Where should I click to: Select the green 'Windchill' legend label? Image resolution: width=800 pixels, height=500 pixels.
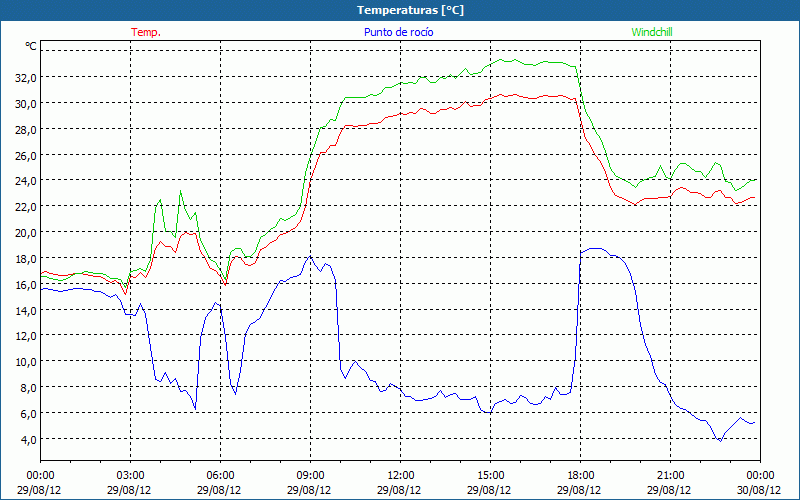(x=652, y=32)
